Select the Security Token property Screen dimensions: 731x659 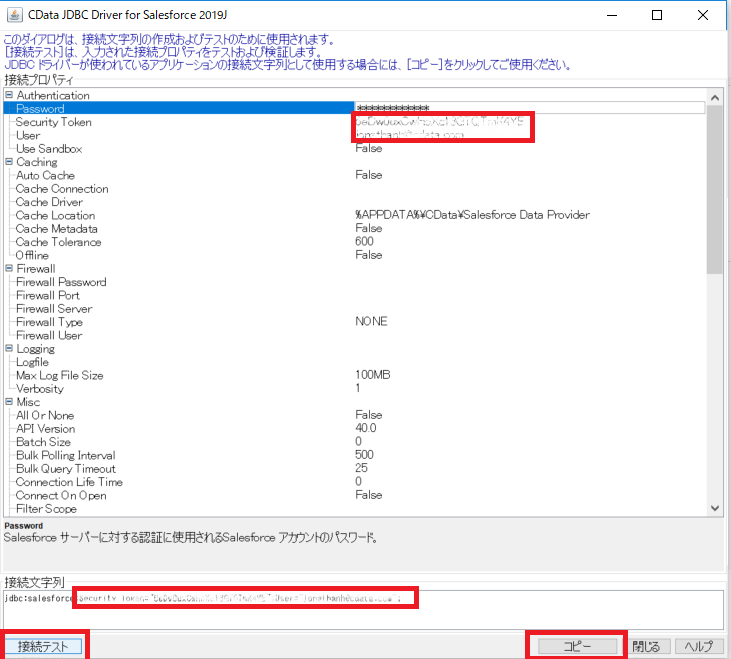pyautogui.click(x=54, y=122)
